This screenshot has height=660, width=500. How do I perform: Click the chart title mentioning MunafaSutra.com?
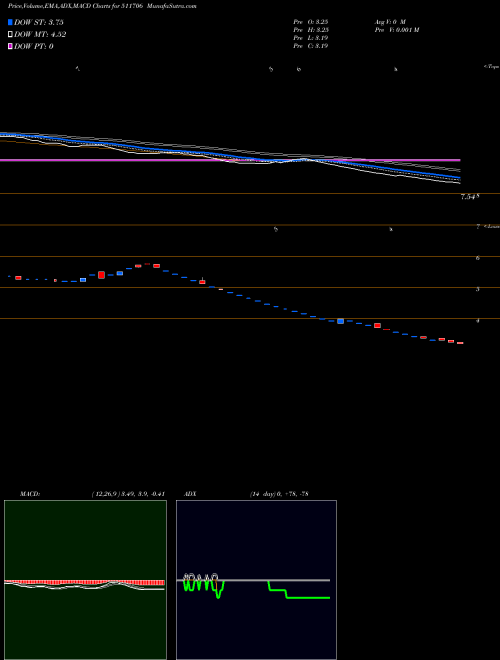[102, 6]
